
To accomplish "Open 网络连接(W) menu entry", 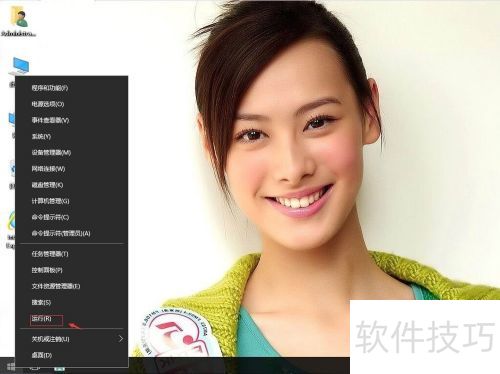I will coord(48,169).
